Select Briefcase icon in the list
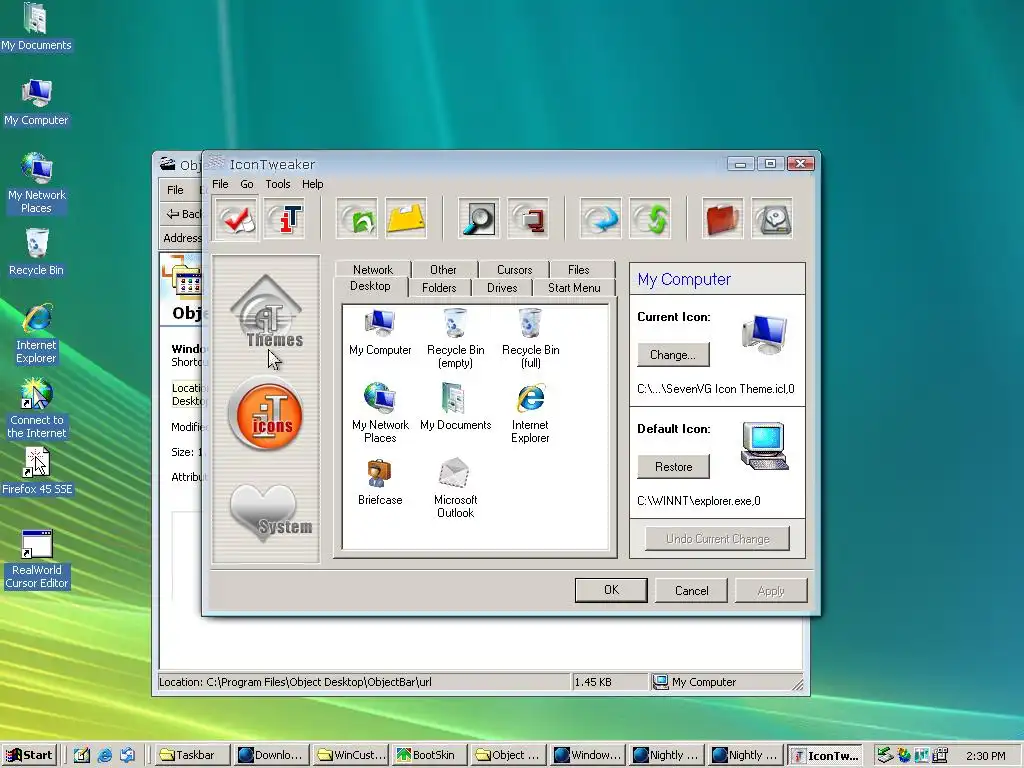Screen dimensions: 1024x768 [380, 482]
